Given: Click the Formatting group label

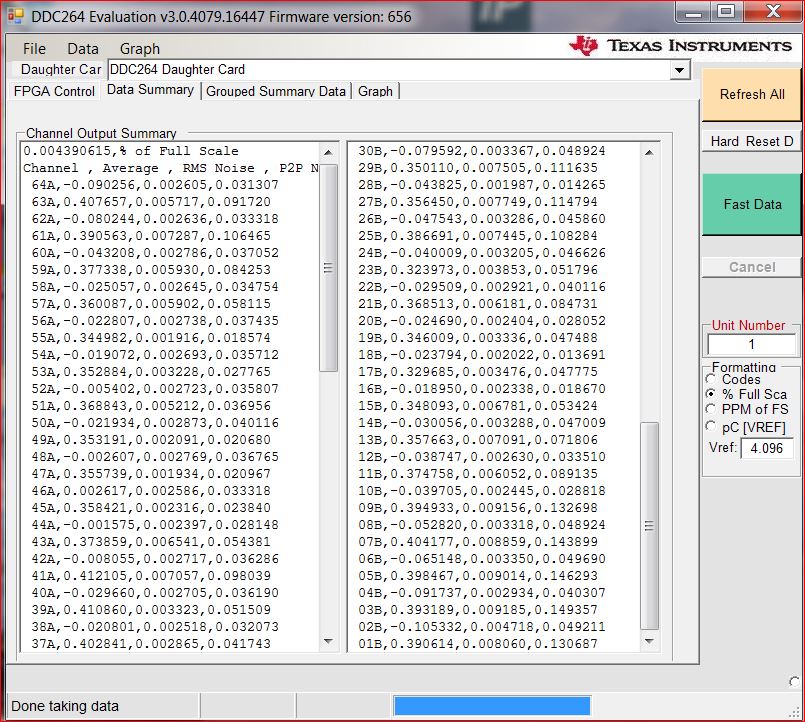Looking at the screenshot, I should [x=743, y=368].
